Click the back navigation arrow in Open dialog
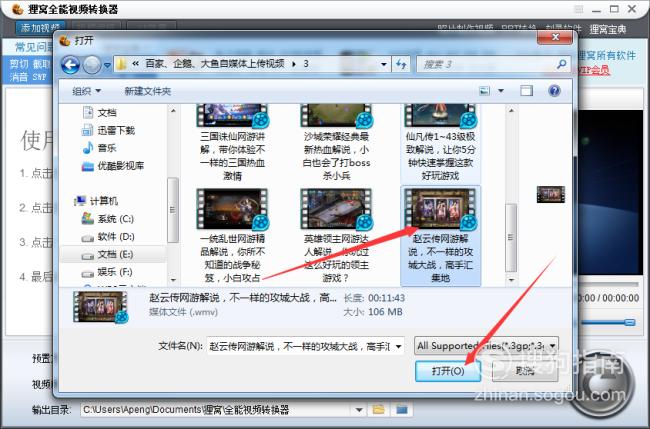The width and height of the screenshot is (650, 429). (70, 65)
